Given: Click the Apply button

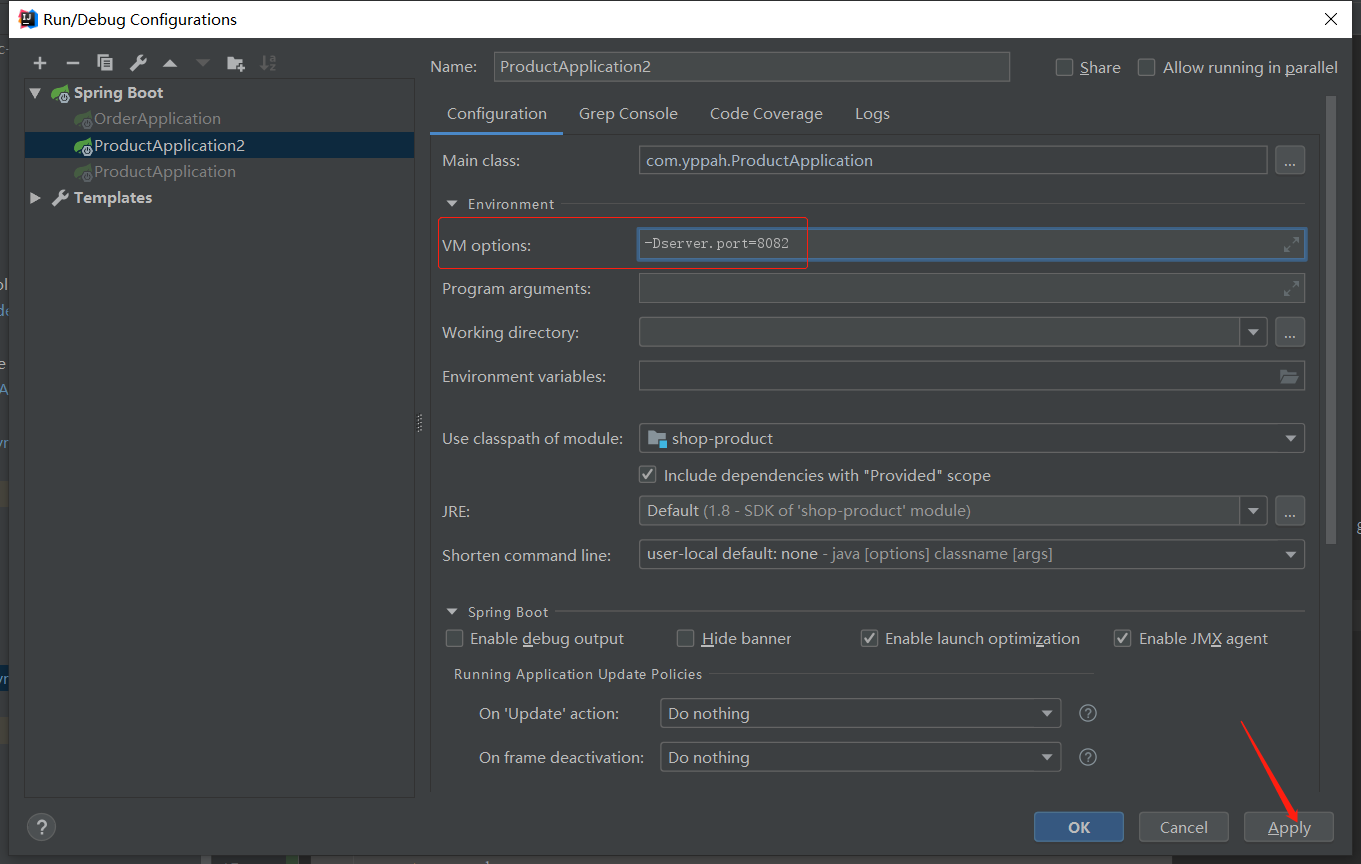Looking at the screenshot, I should [x=1289, y=827].
